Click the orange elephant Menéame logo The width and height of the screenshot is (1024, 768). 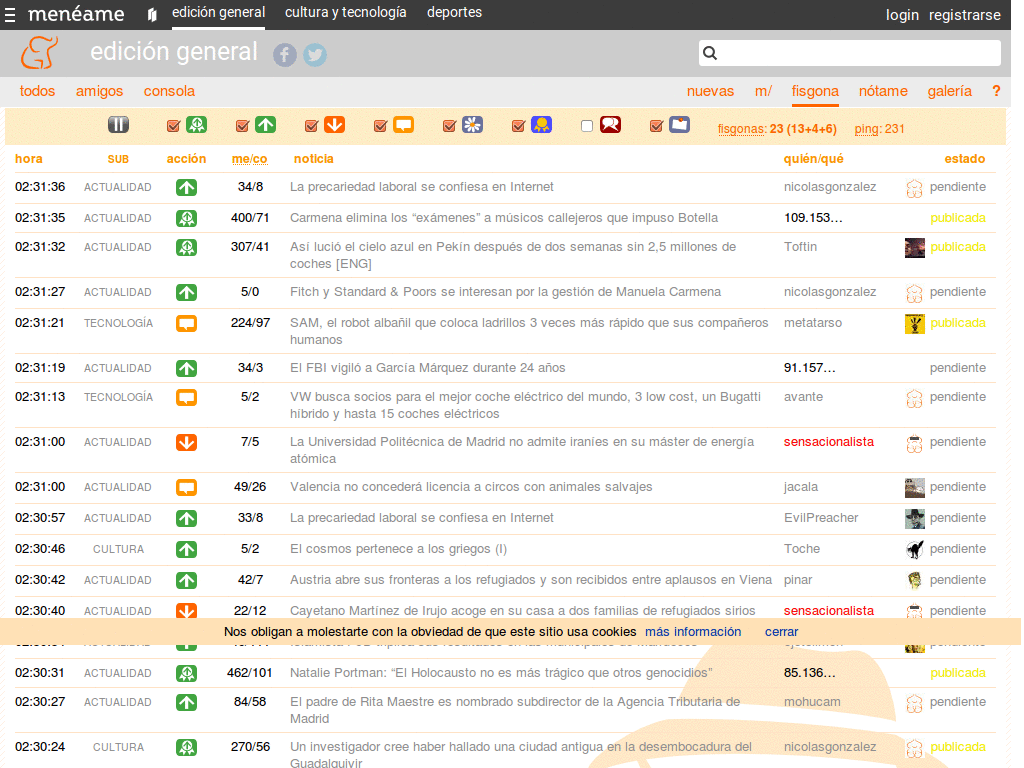pos(40,53)
